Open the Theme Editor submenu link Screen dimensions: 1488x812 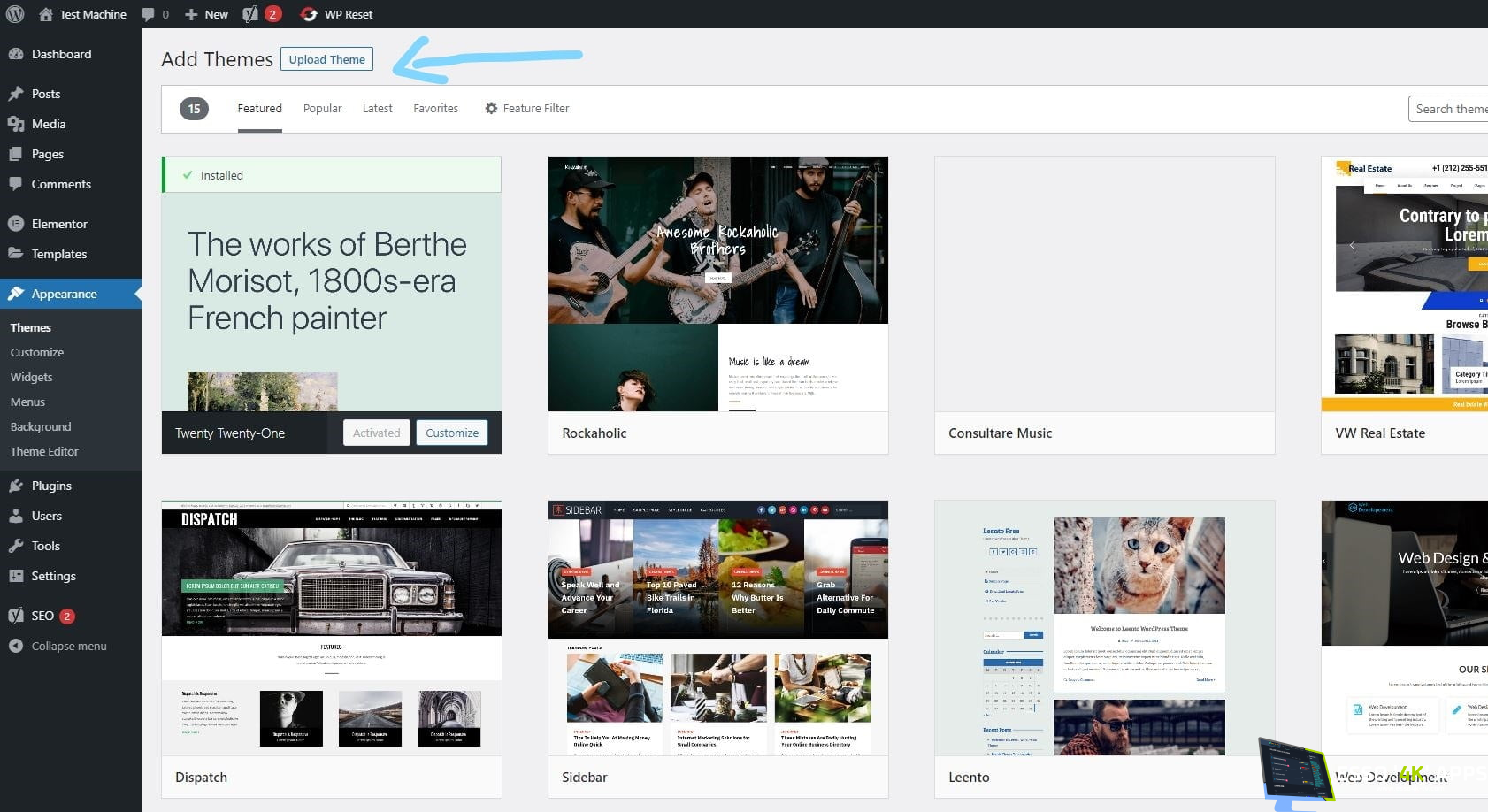[44, 451]
